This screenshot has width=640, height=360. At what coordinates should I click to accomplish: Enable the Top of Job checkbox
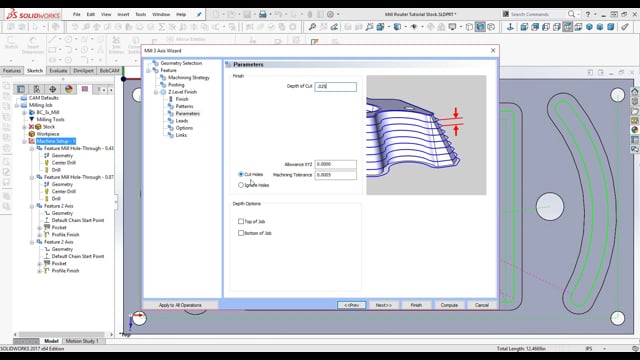[241, 221]
